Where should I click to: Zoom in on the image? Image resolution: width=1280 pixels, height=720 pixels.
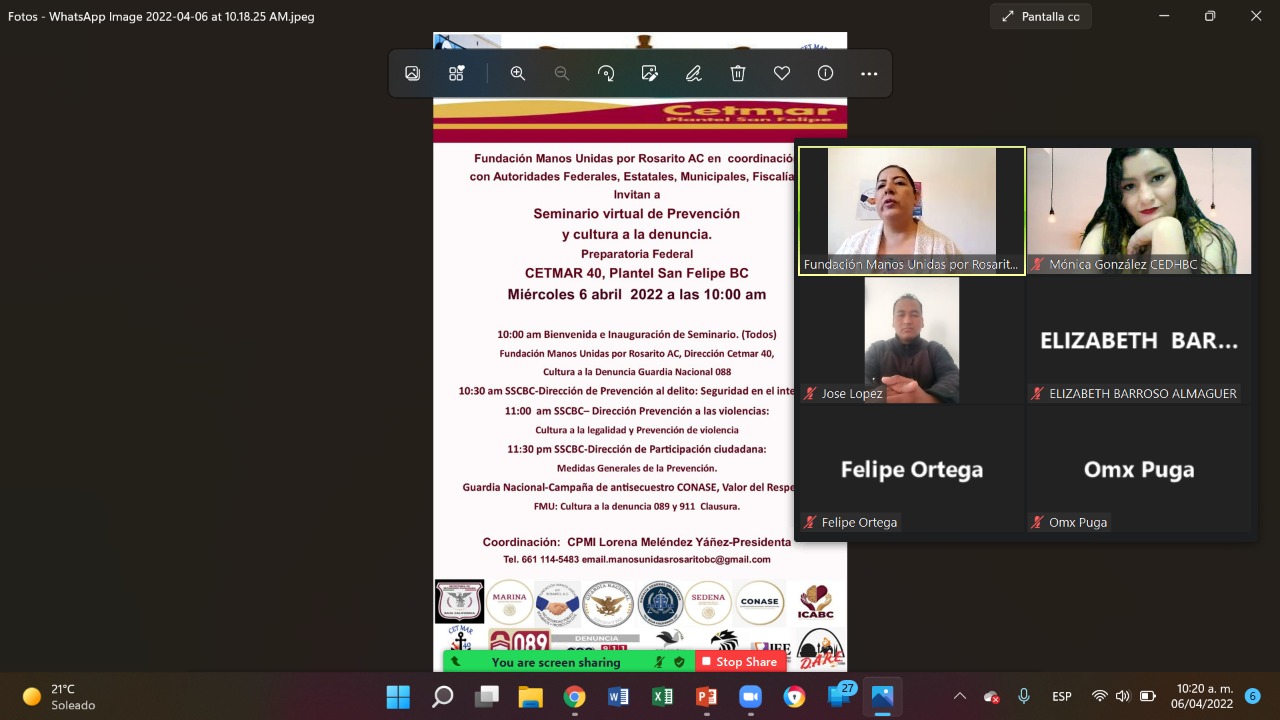pyautogui.click(x=518, y=73)
